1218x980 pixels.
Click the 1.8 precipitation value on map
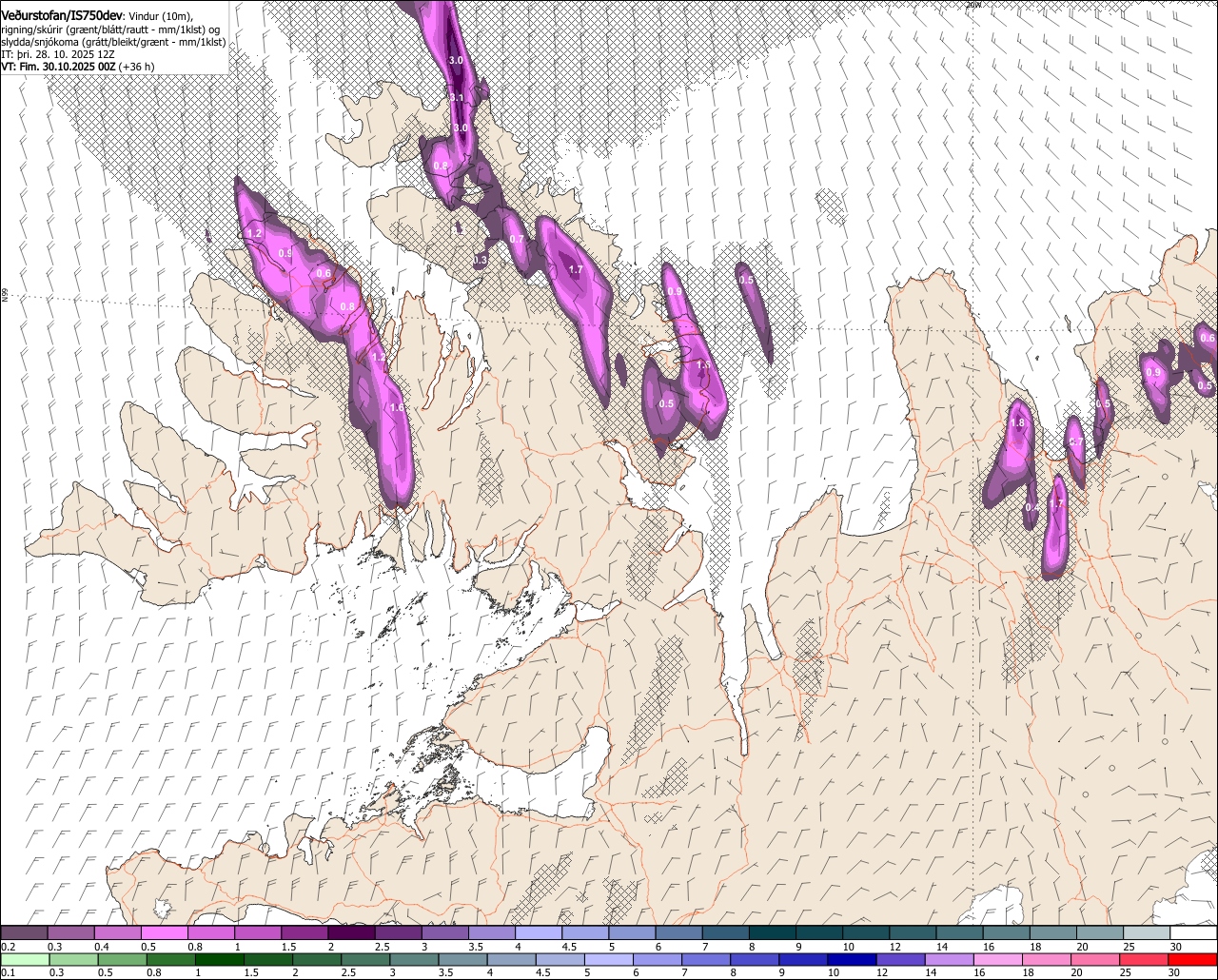1017,423
